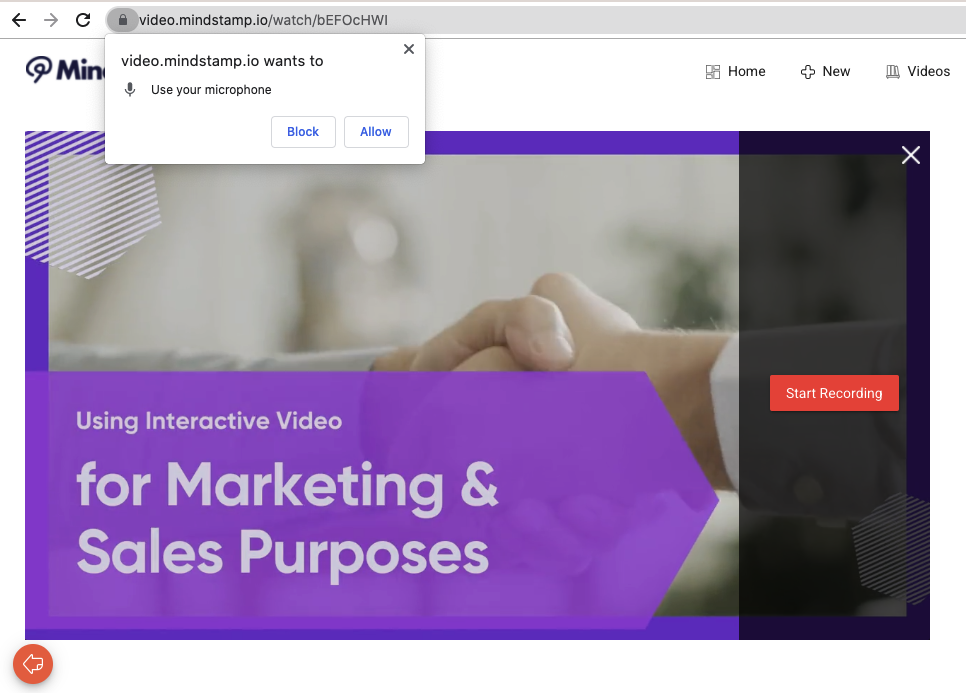
Task: Click the browser back arrow
Action: click(19, 20)
